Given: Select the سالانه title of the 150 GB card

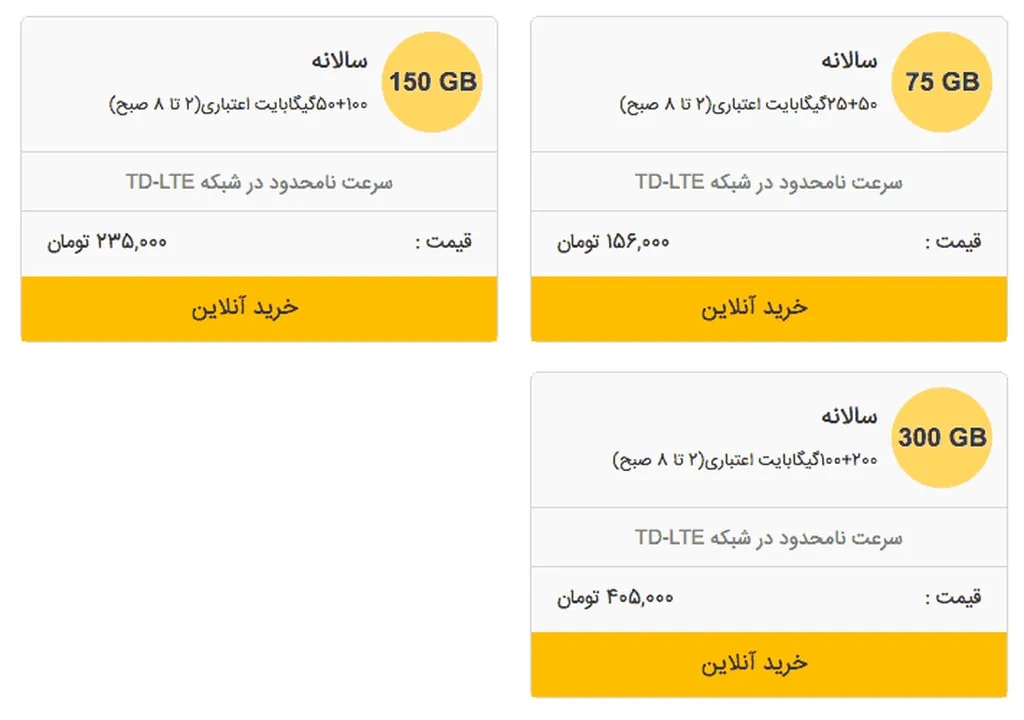Looking at the screenshot, I should pos(339,61).
